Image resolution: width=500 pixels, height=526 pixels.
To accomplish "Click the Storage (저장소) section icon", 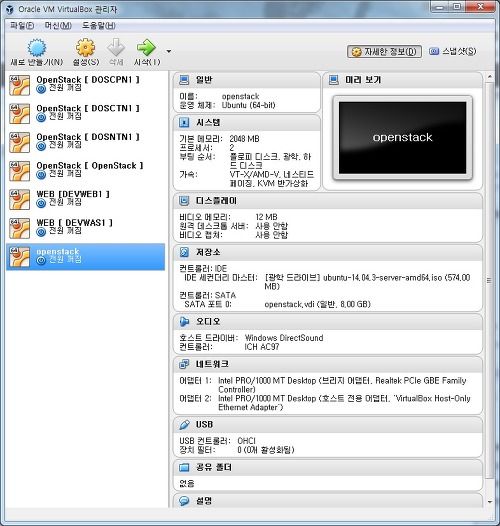I will tap(184, 252).
